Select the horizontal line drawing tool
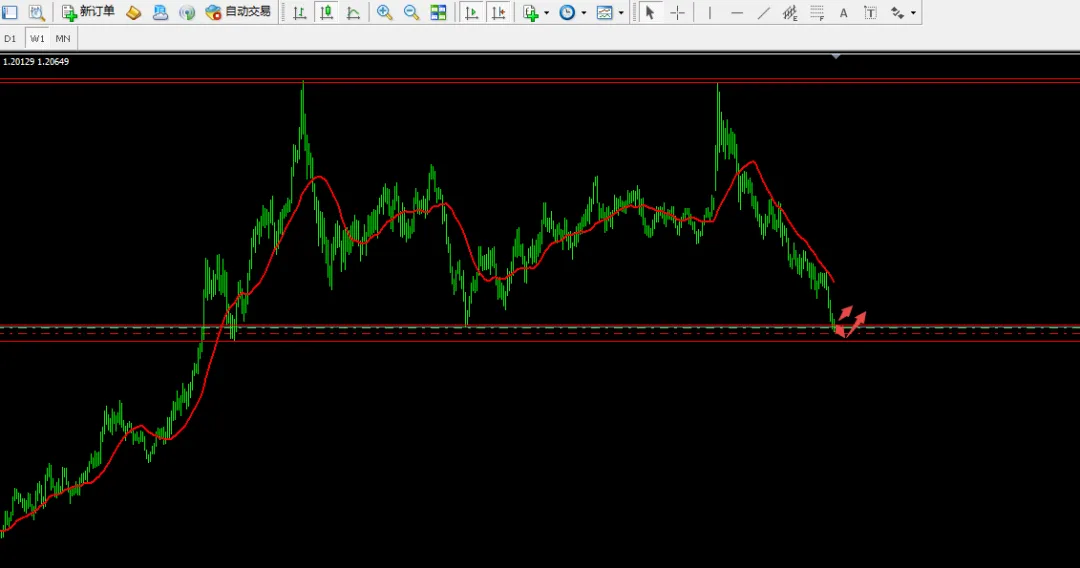 click(x=737, y=12)
